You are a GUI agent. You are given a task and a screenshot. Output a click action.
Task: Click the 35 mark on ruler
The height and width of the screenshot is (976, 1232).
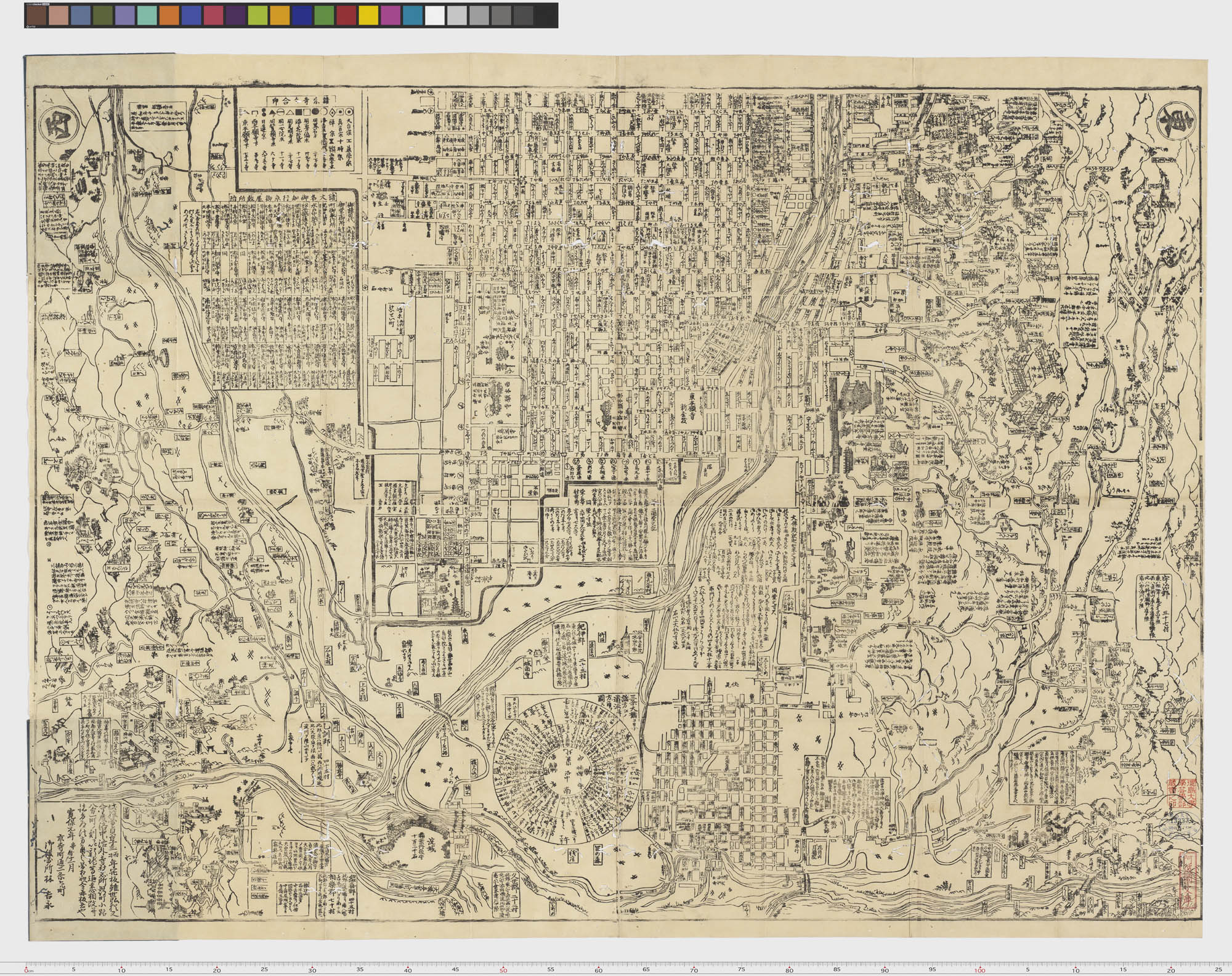tap(360, 969)
